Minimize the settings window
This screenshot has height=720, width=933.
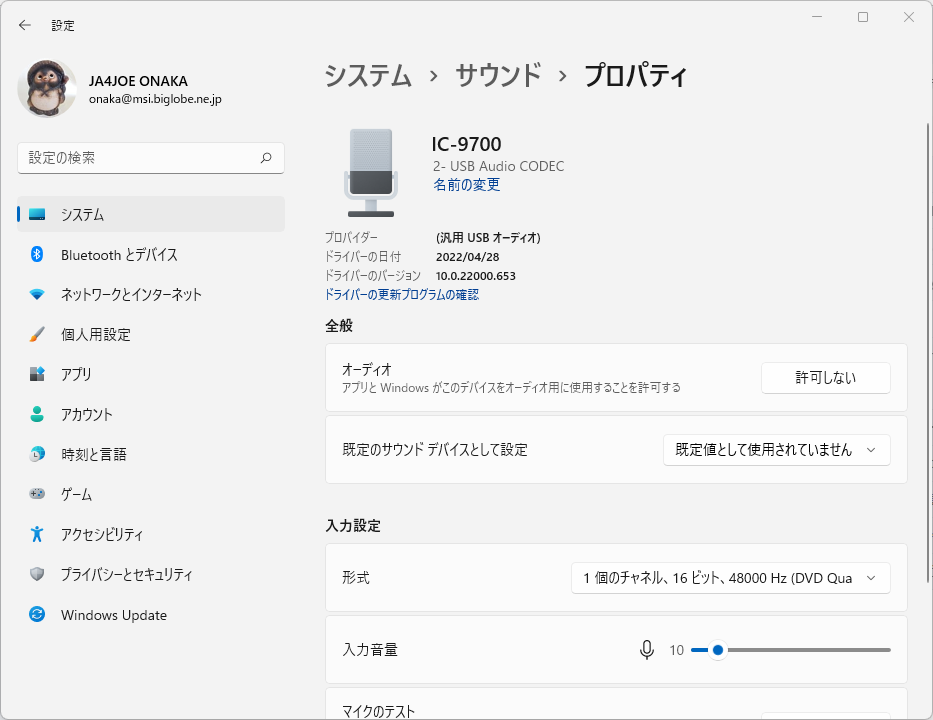(817, 17)
